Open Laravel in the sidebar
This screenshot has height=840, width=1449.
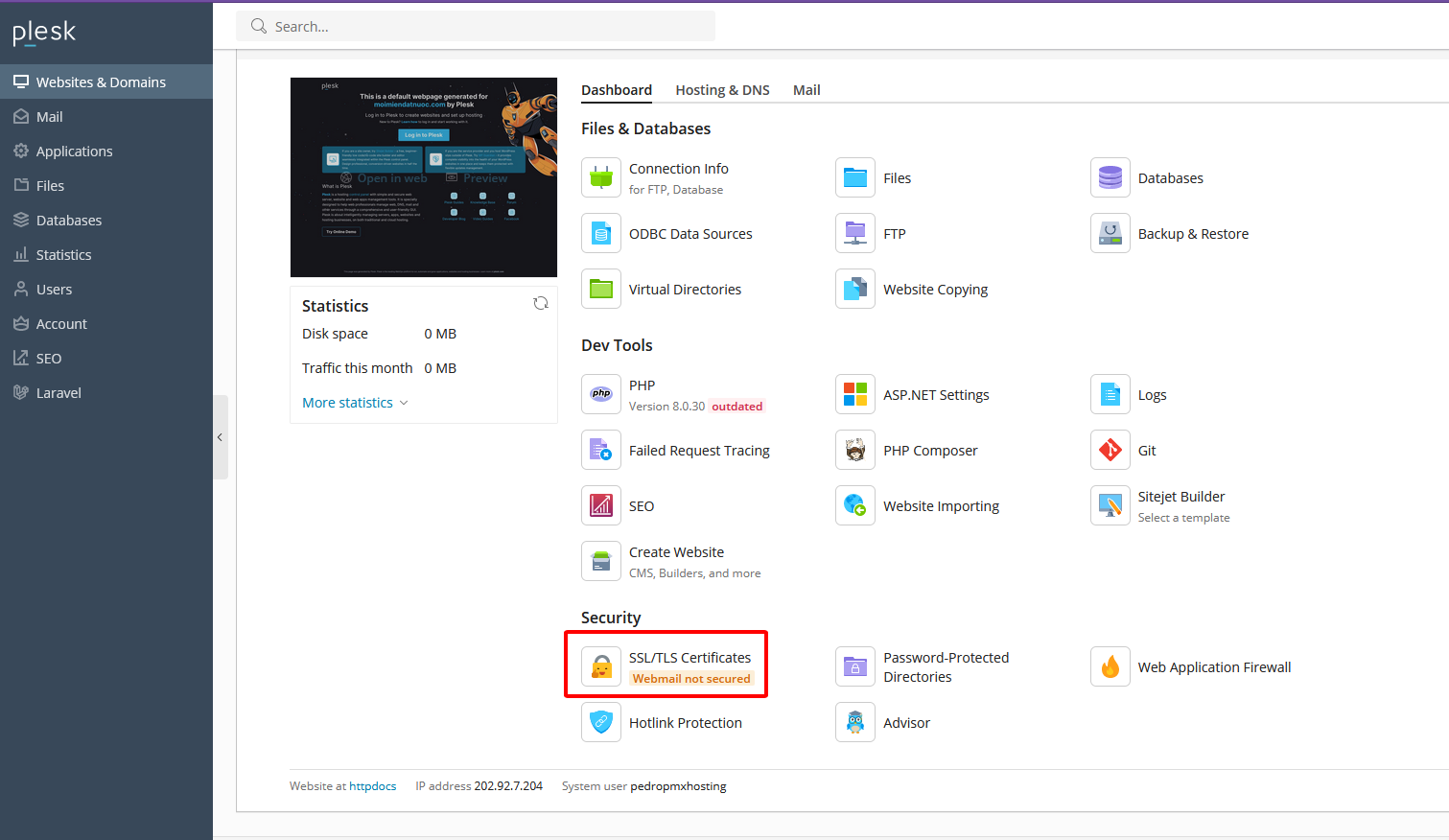(106, 392)
